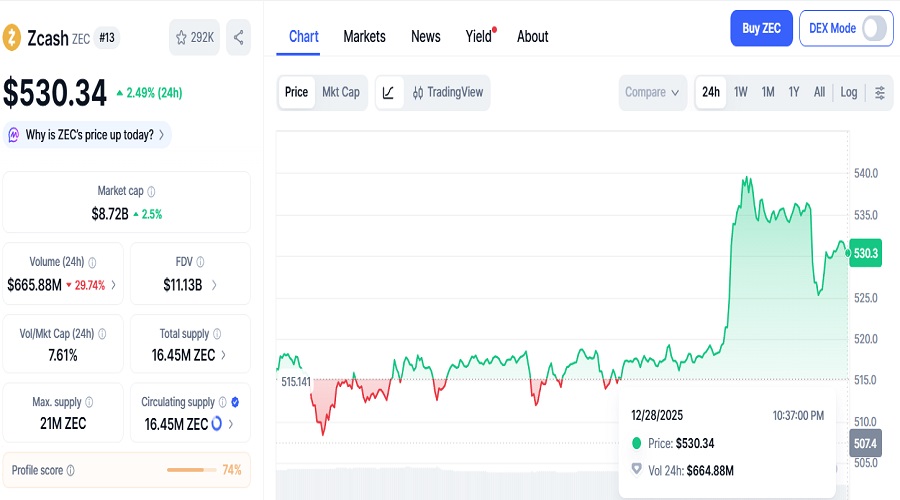This screenshot has width=900, height=500.
Task: Click the 29.74% volume change text
Action: (x=90, y=285)
